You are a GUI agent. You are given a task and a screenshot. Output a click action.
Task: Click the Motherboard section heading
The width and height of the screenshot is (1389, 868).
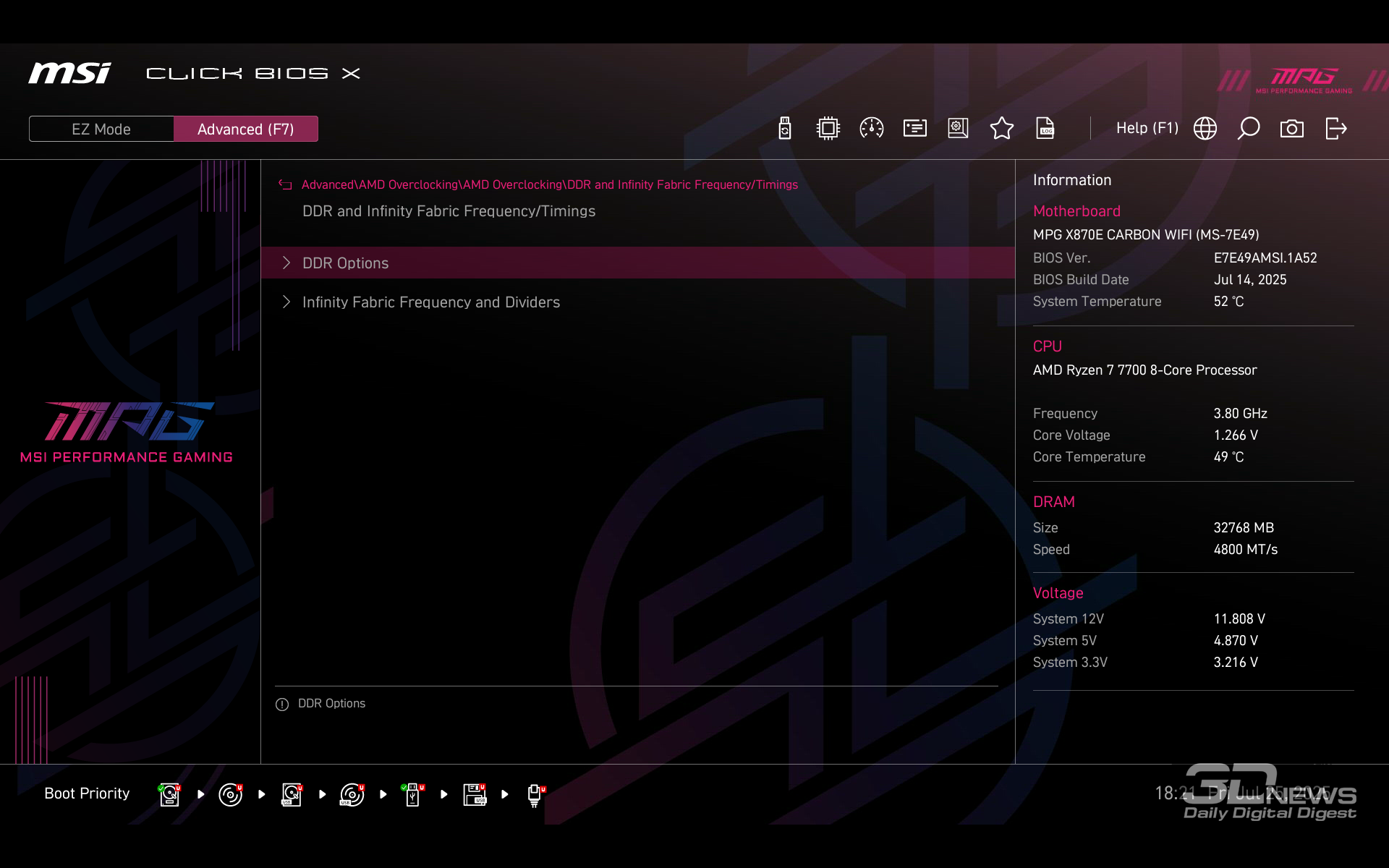coord(1076,211)
